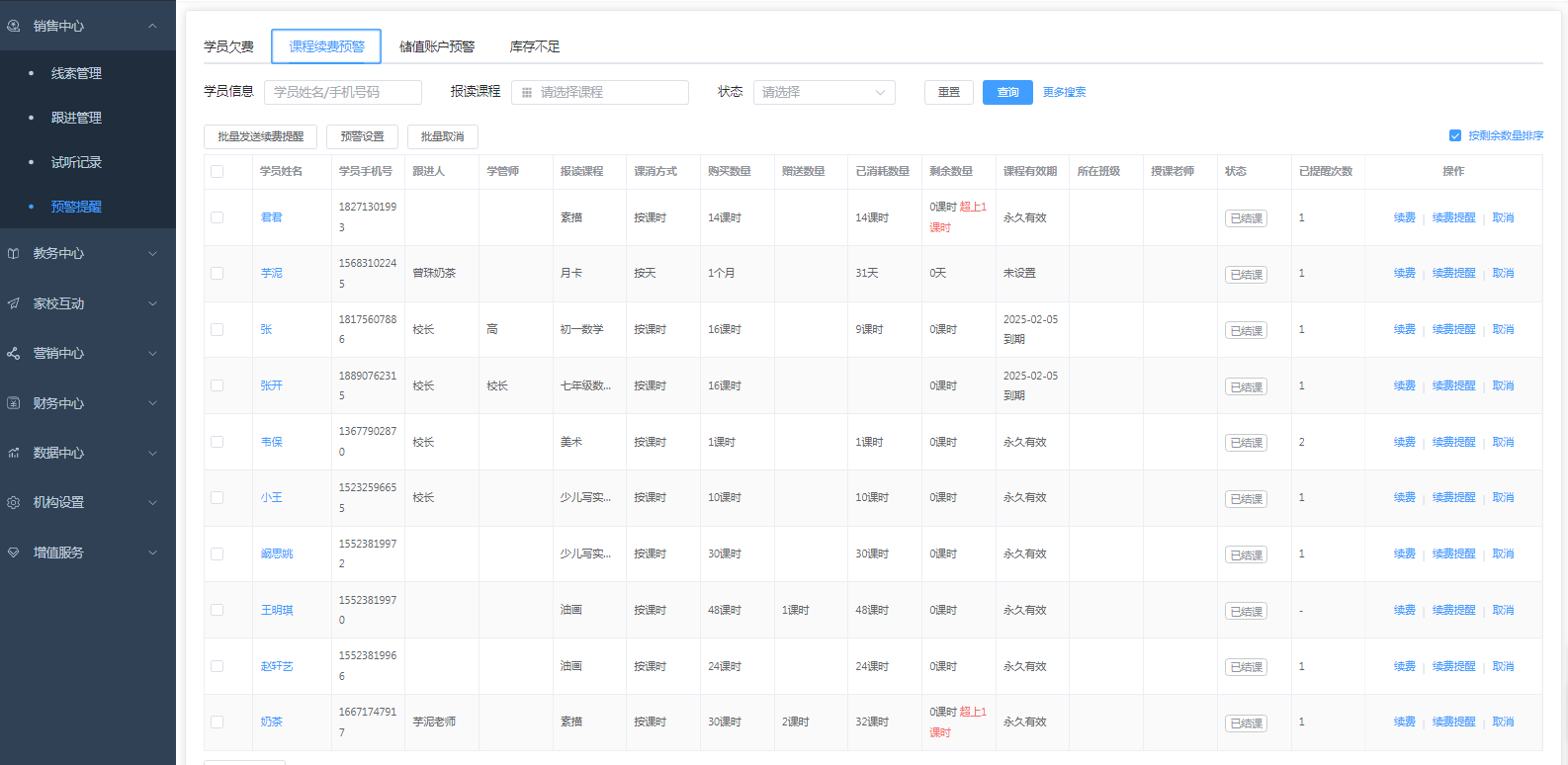This screenshot has height=765, width=1568.
Task: Toggle 按剩余数量排序 checkbox
Action: 1455,135
